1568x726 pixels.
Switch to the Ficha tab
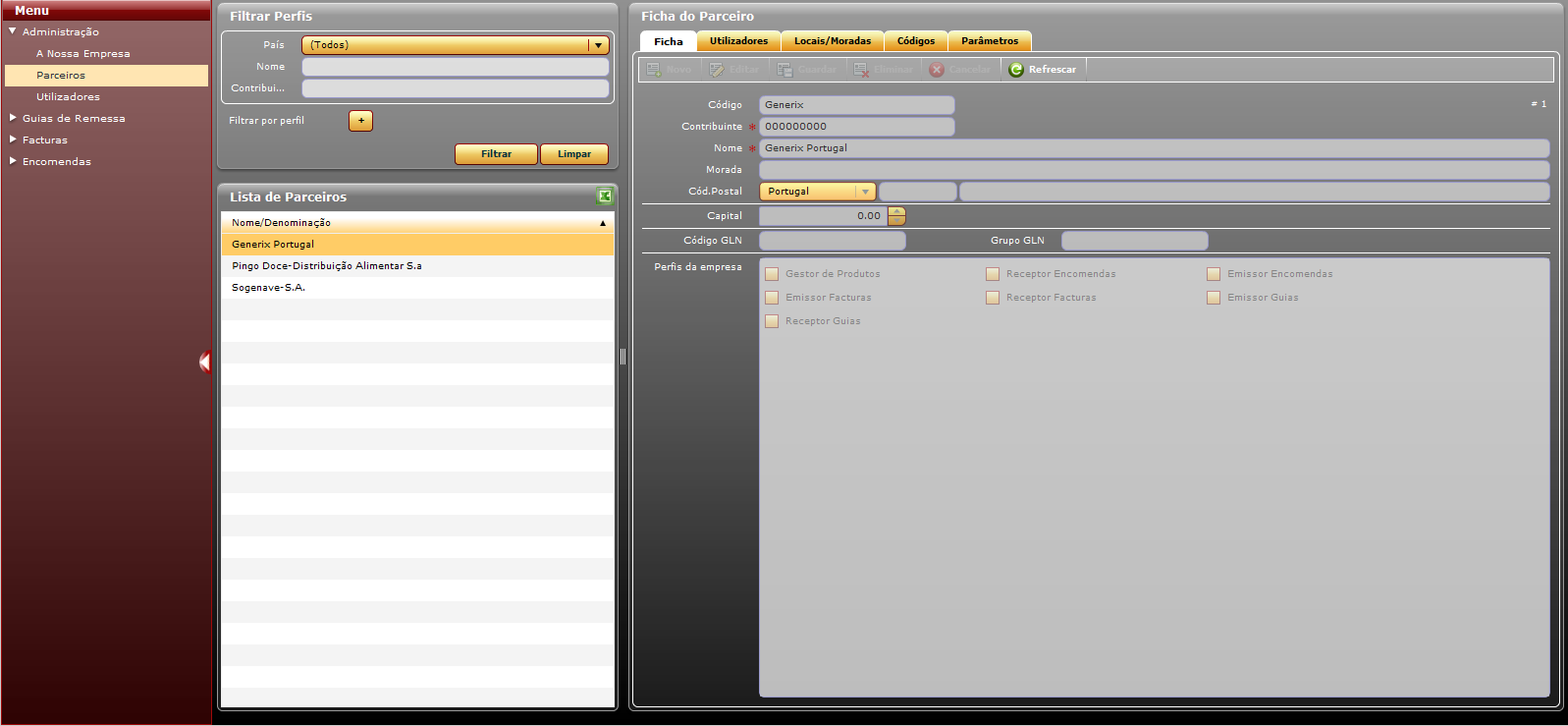click(x=669, y=41)
